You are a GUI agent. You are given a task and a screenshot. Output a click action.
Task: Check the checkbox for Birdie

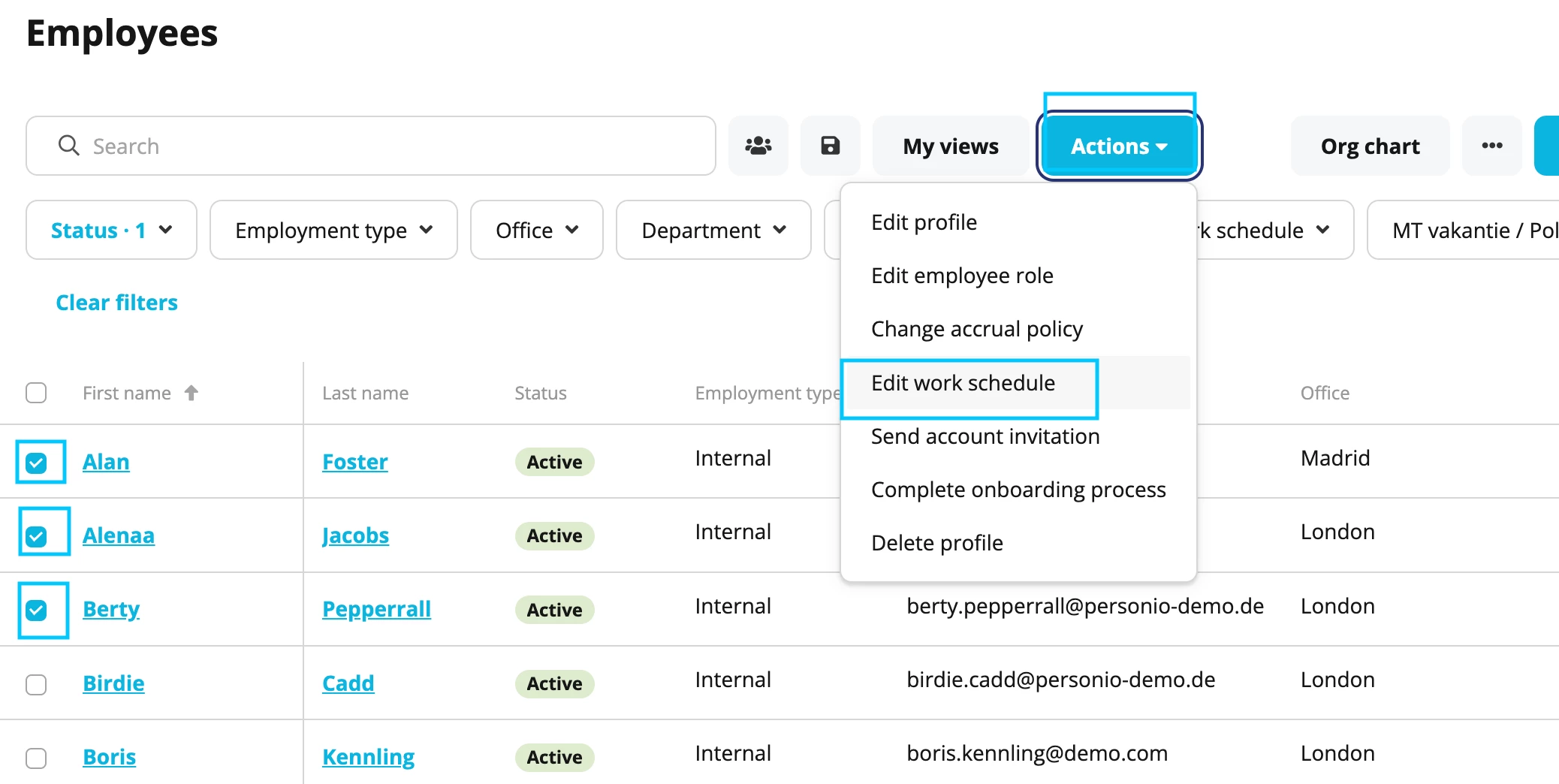pos(36,684)
